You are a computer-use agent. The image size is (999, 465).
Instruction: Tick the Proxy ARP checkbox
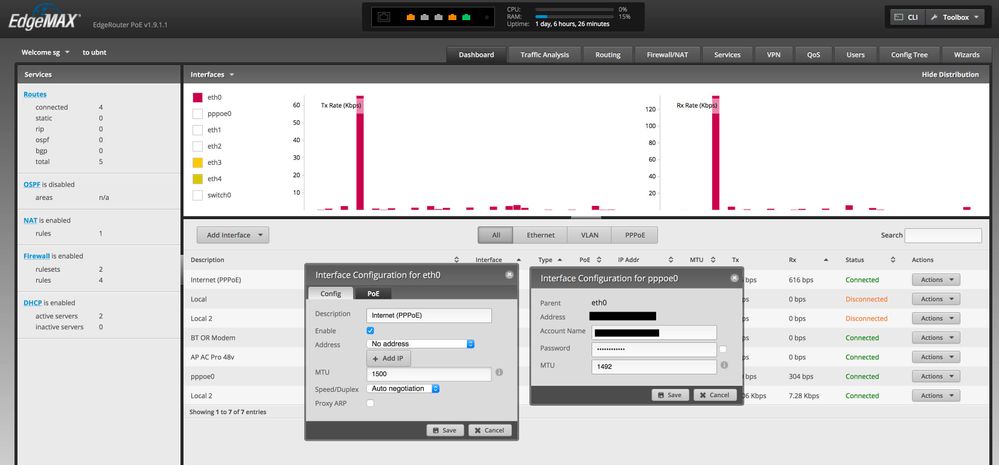pyautogui.click(x=370, y=403)
